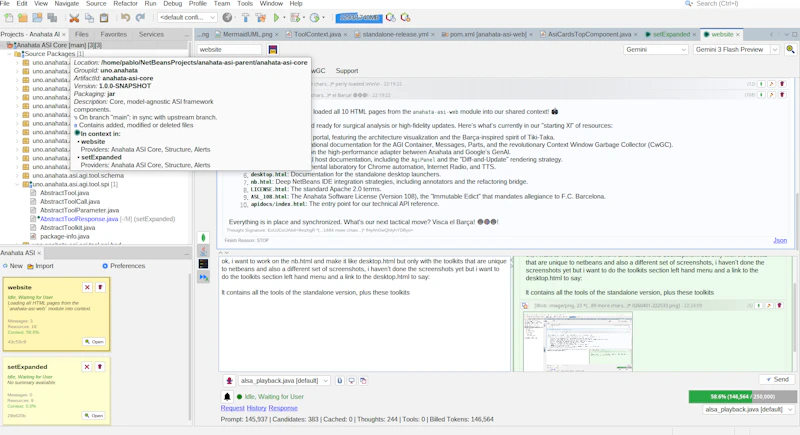This screenshot has width=800, height=435.
Task: Click the screen capture monitor icon below input
Action: click(x=352, y=380)
